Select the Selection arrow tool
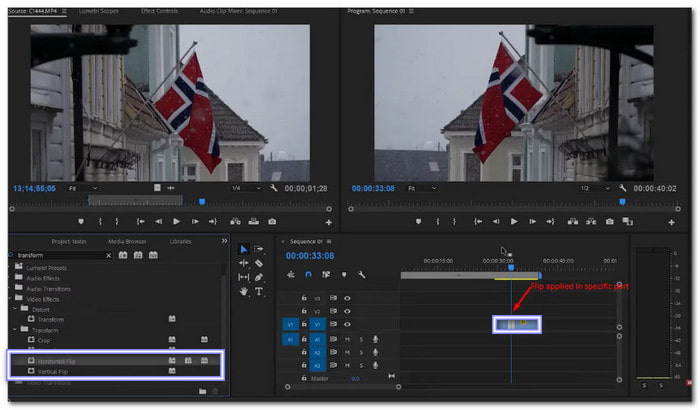The image size is (700, 410). coord(244,249)
